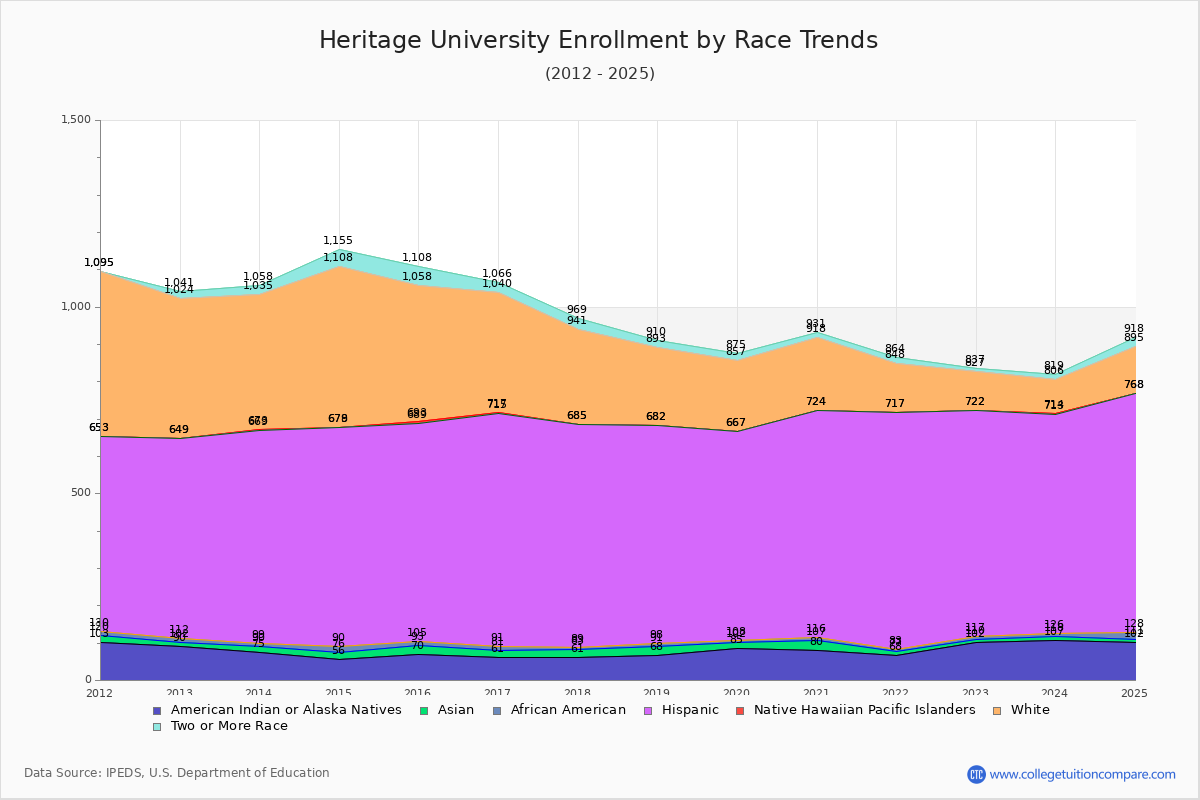This screenshot has height=800, width=1200.
Task: Click the Data Source IPEDS text
Action: (177, 773)
